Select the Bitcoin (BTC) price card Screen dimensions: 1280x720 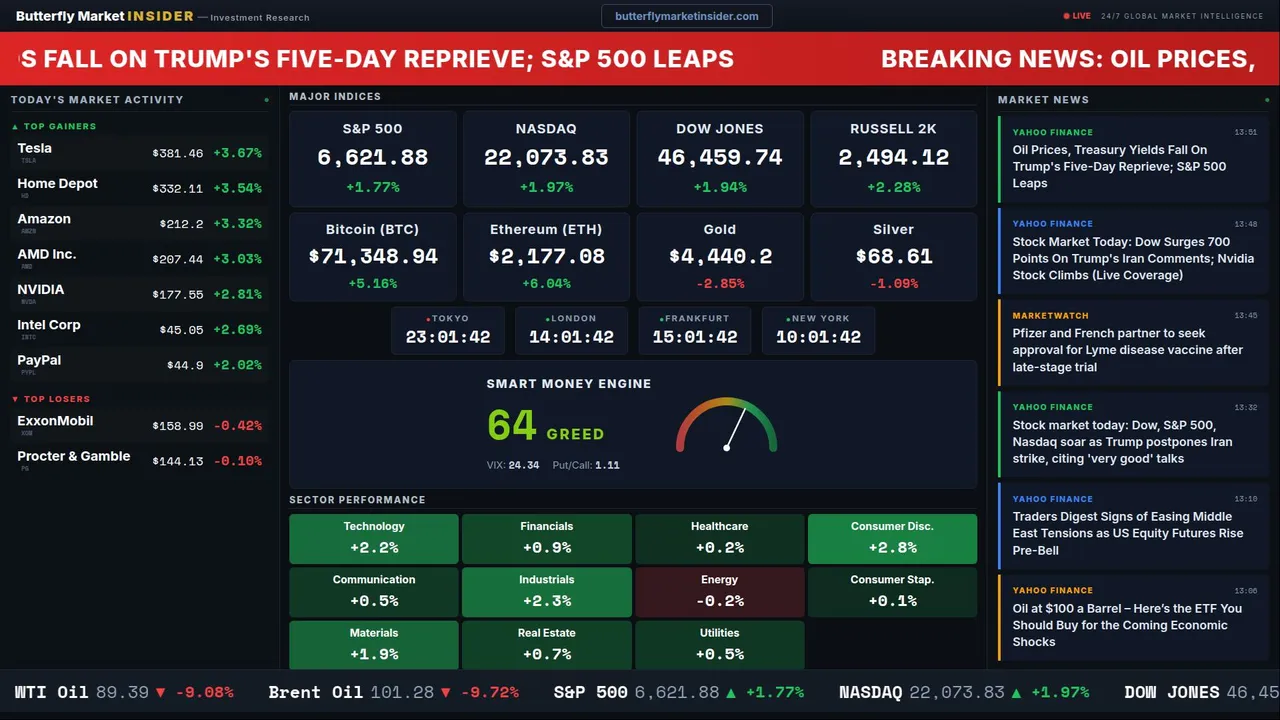[373, 256]
